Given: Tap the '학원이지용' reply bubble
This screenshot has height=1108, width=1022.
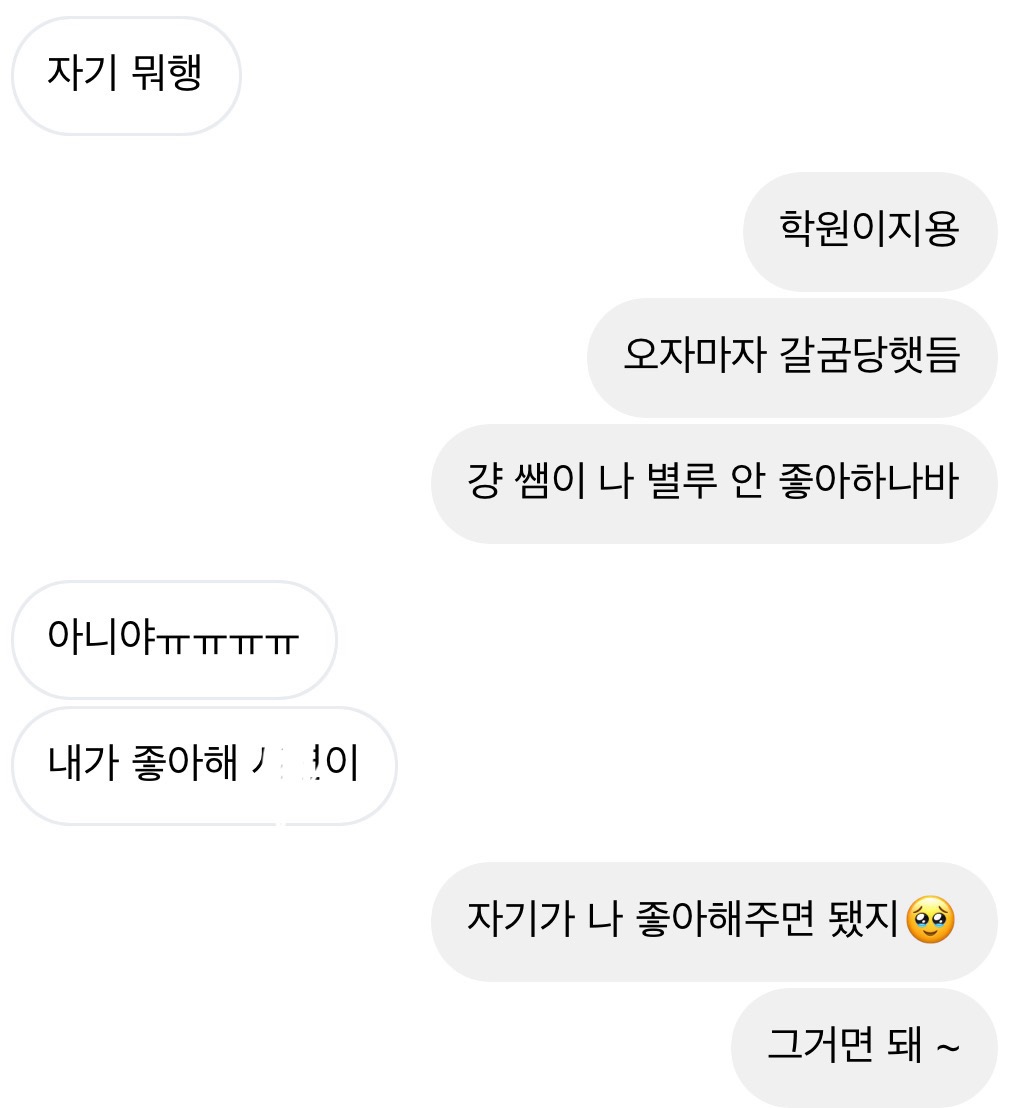Looking at the screenshot, I should tap(870, 232).
